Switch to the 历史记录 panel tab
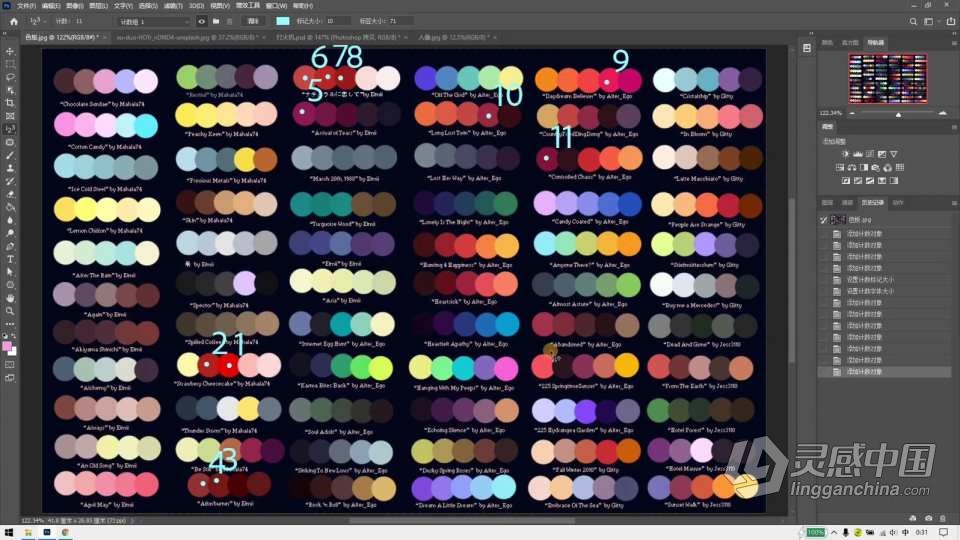960x540 pixels. click(x=872, y=203)
